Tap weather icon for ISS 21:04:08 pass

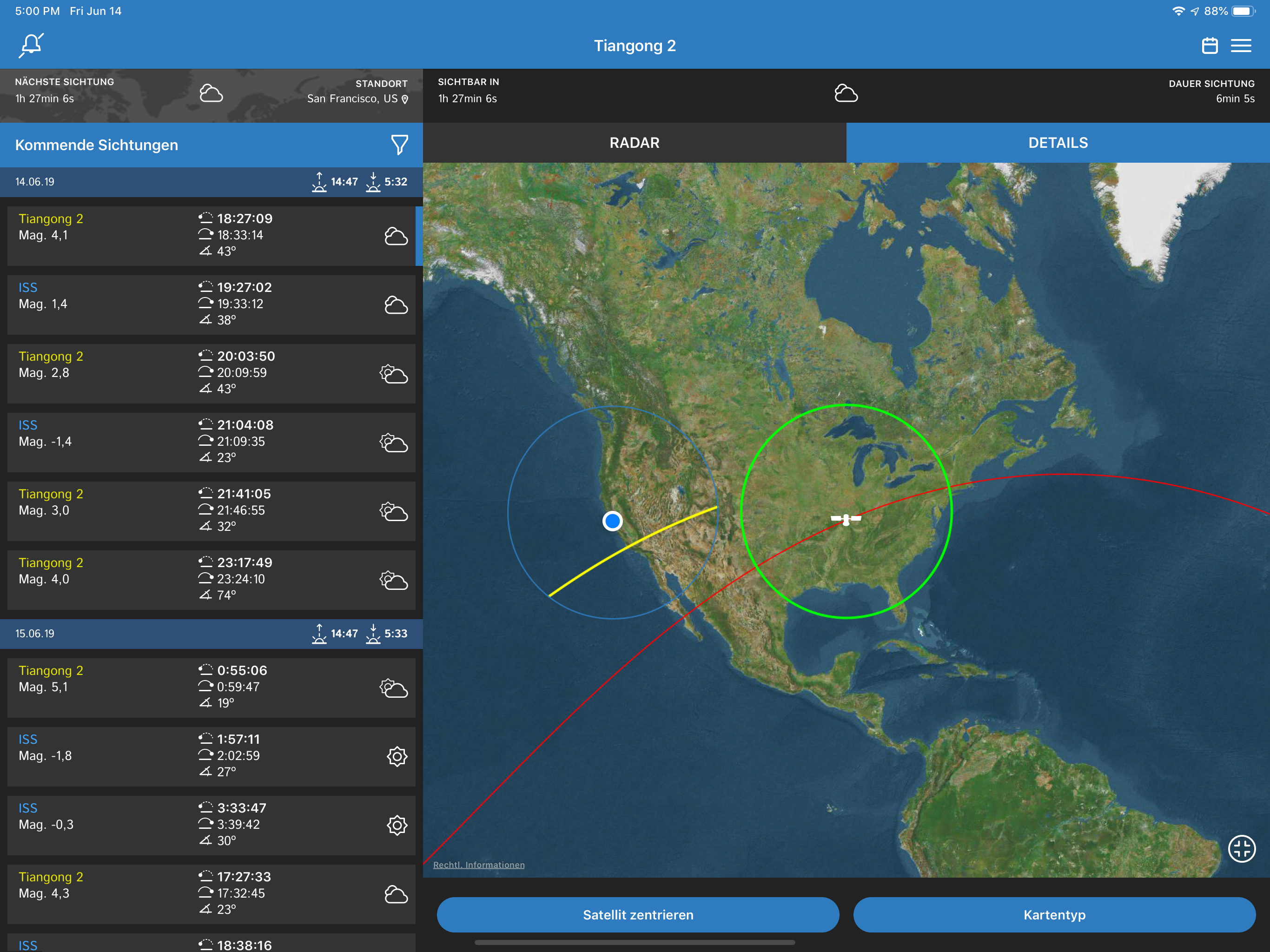coord(394,443)
